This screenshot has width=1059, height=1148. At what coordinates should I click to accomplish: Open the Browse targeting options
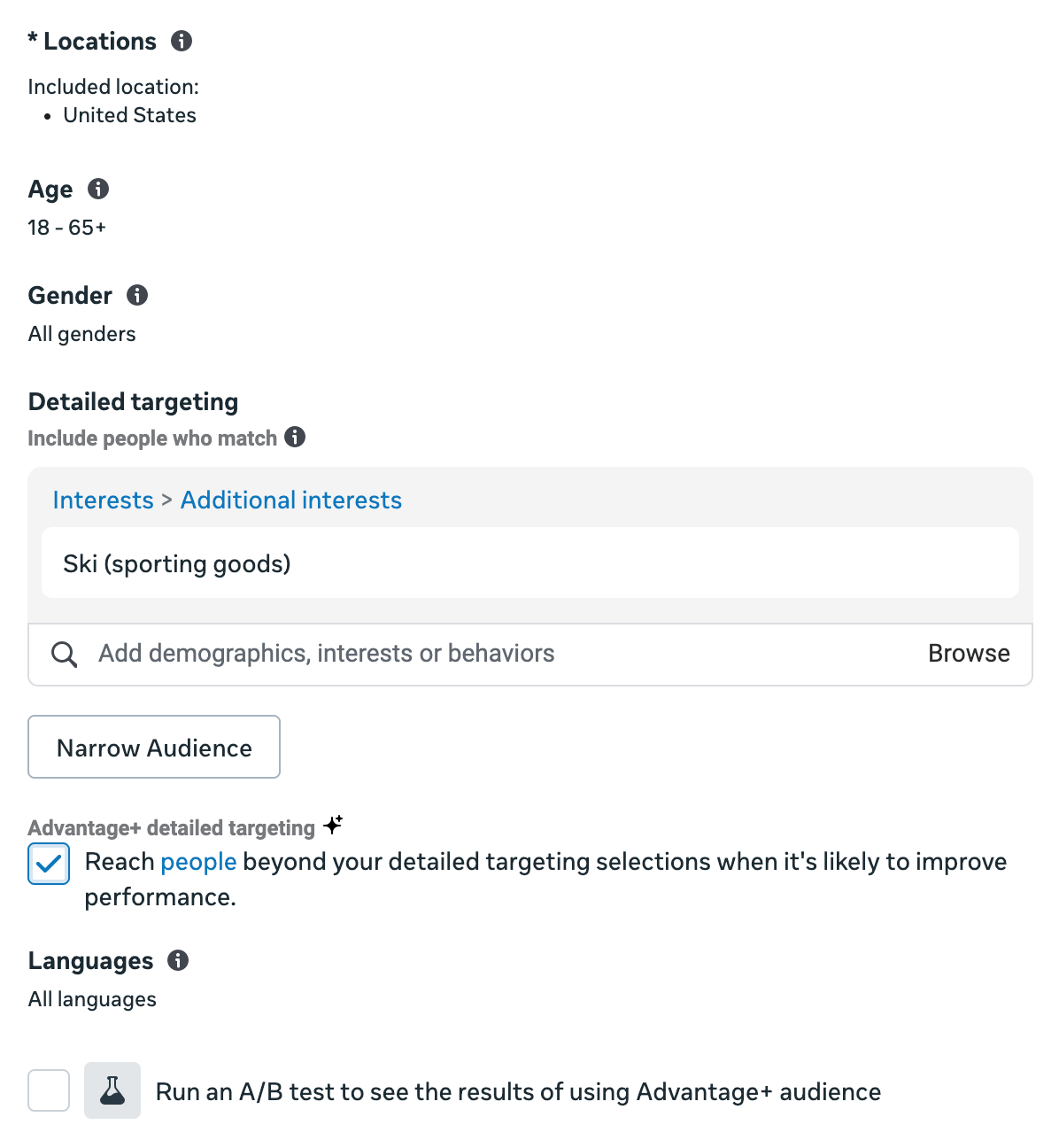point(969,654)
